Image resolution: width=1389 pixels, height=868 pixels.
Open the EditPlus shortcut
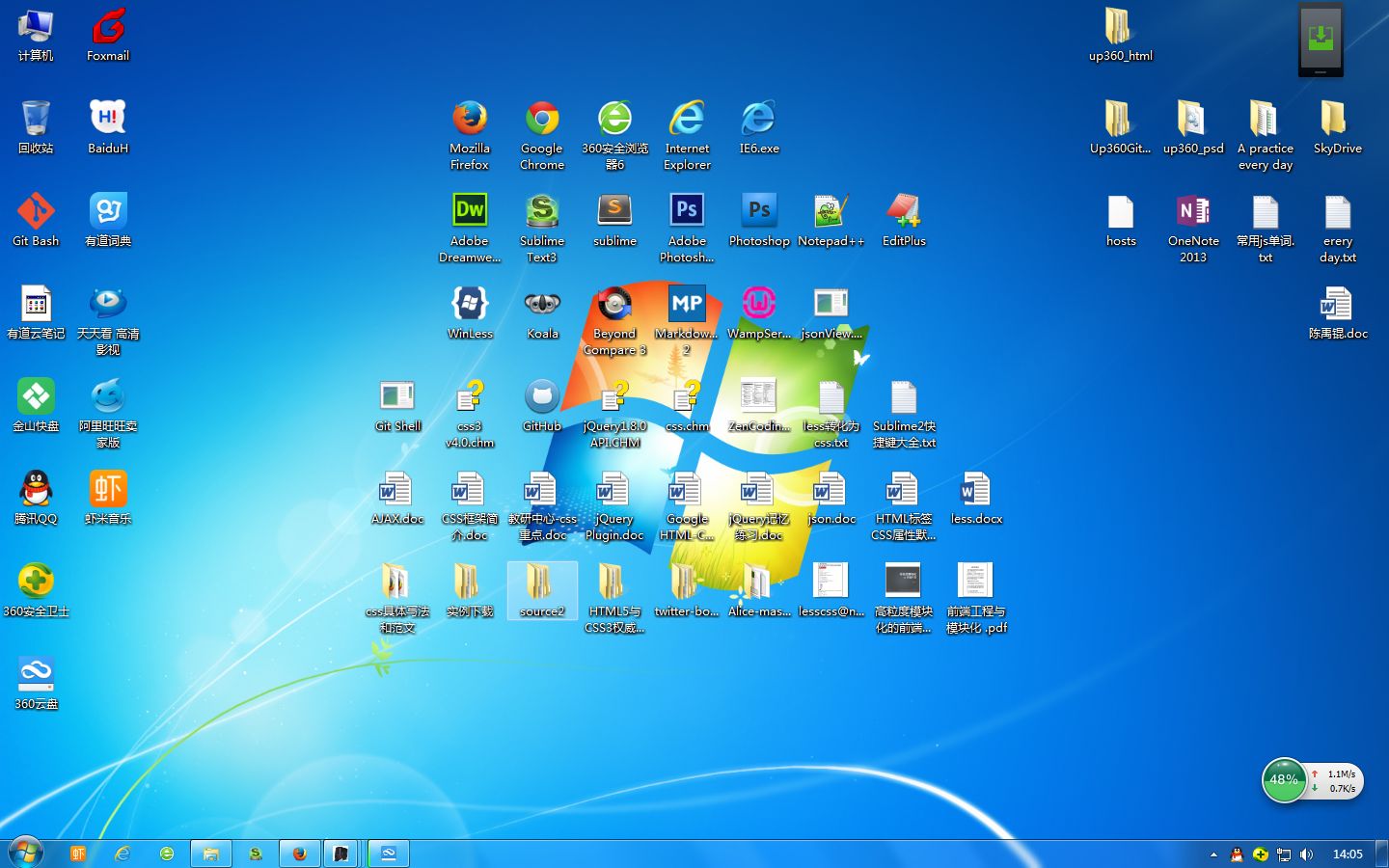(x=904, y=220)
